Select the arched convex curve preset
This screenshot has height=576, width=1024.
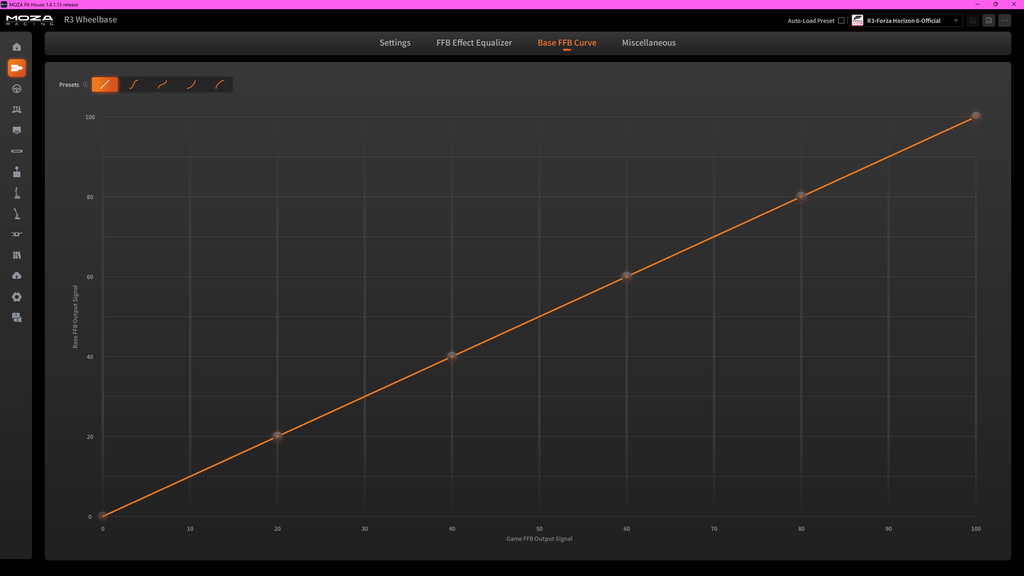(x=219, y=84)
